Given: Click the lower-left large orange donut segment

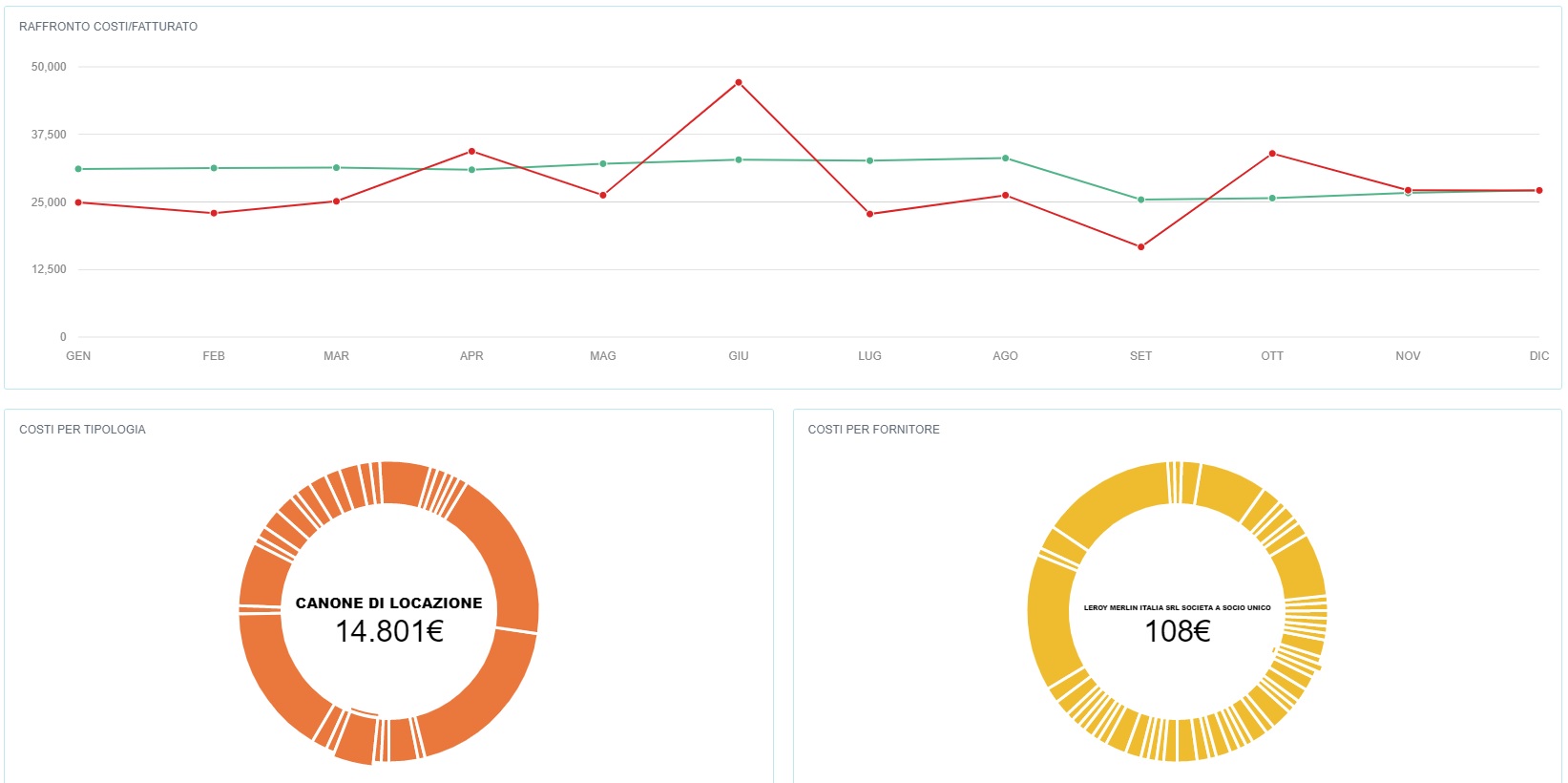Looking at the screenshot, I should [x=277, y=678].
